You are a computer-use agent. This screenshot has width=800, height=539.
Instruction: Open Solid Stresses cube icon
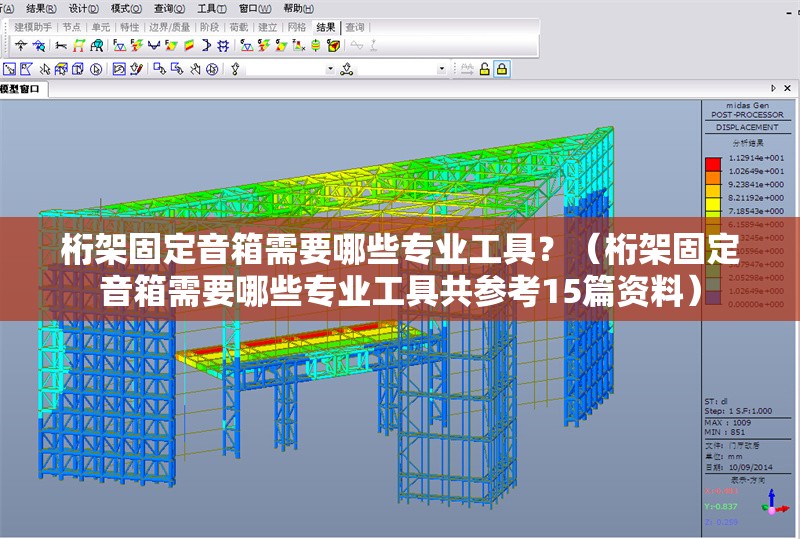(x=333, y=45)
